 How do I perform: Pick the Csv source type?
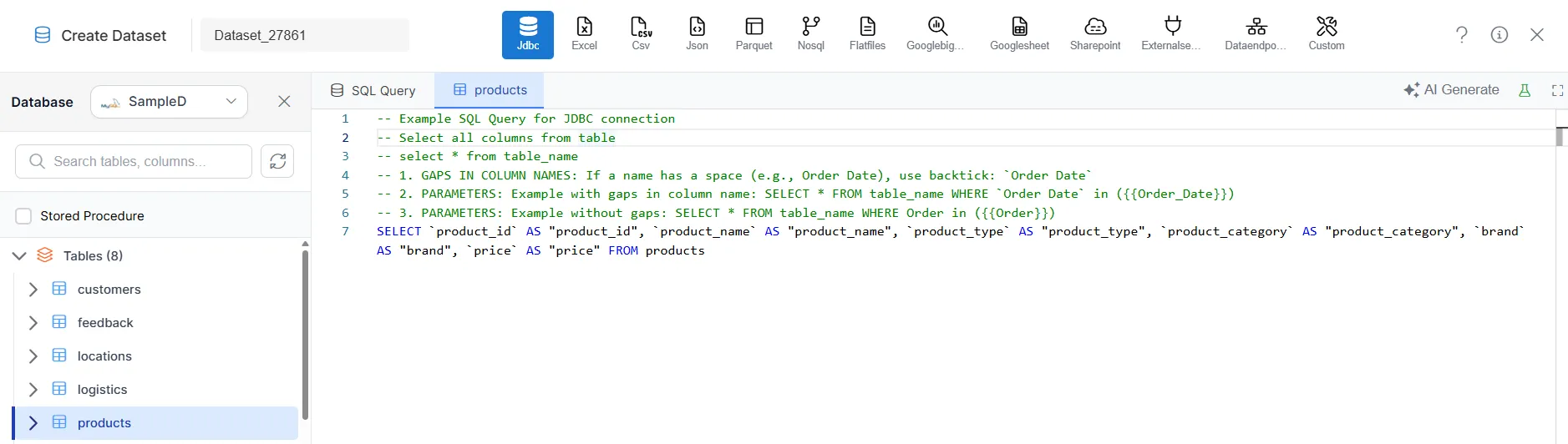point(641,35)
